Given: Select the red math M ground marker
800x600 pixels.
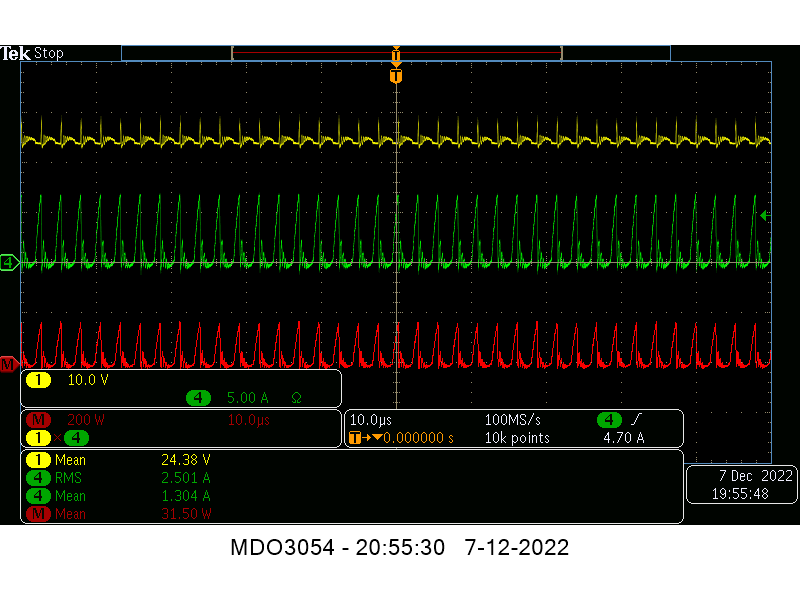Looking at the screenshot, I should [x=9, y=364].
